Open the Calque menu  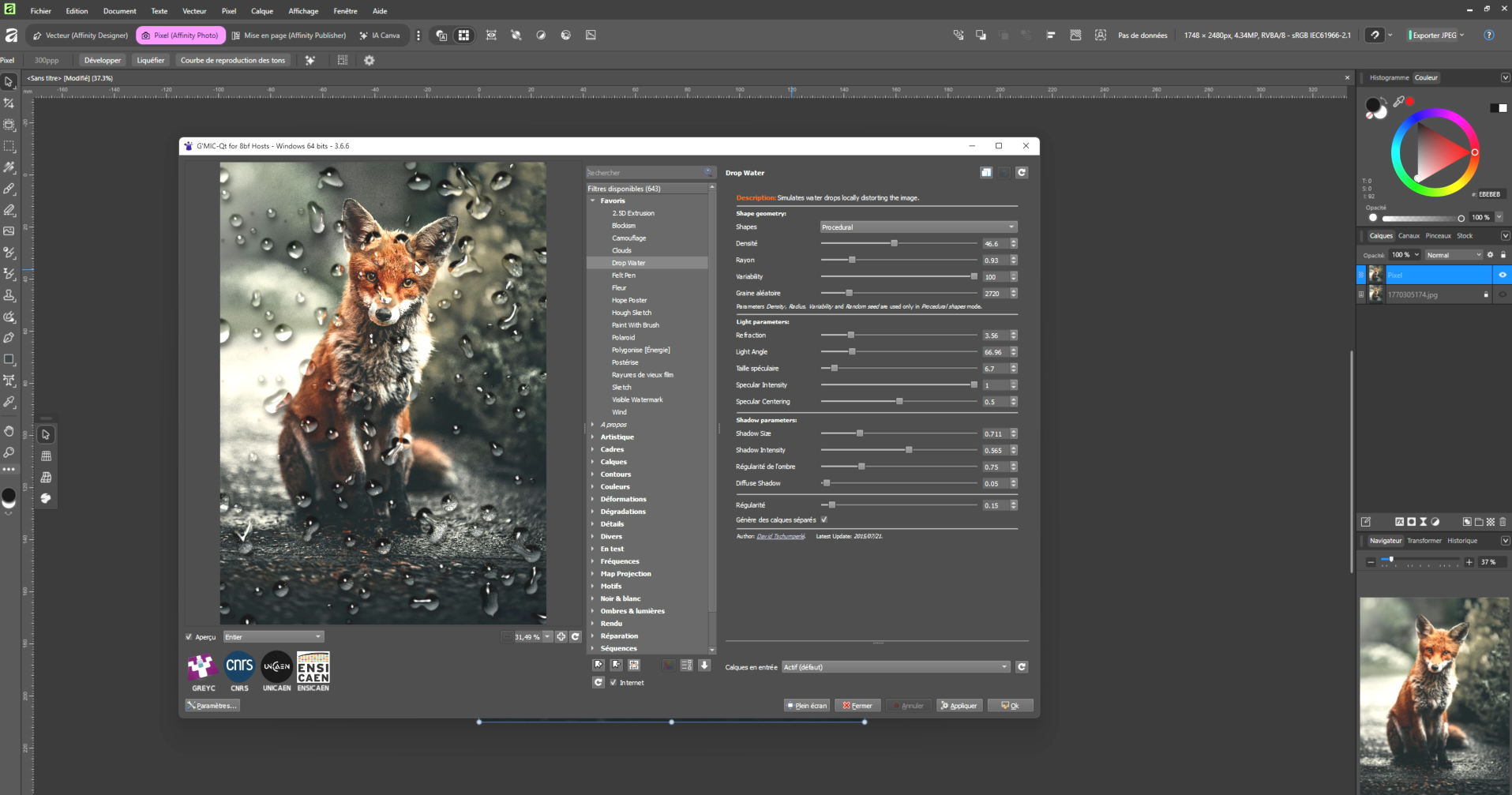261,11
